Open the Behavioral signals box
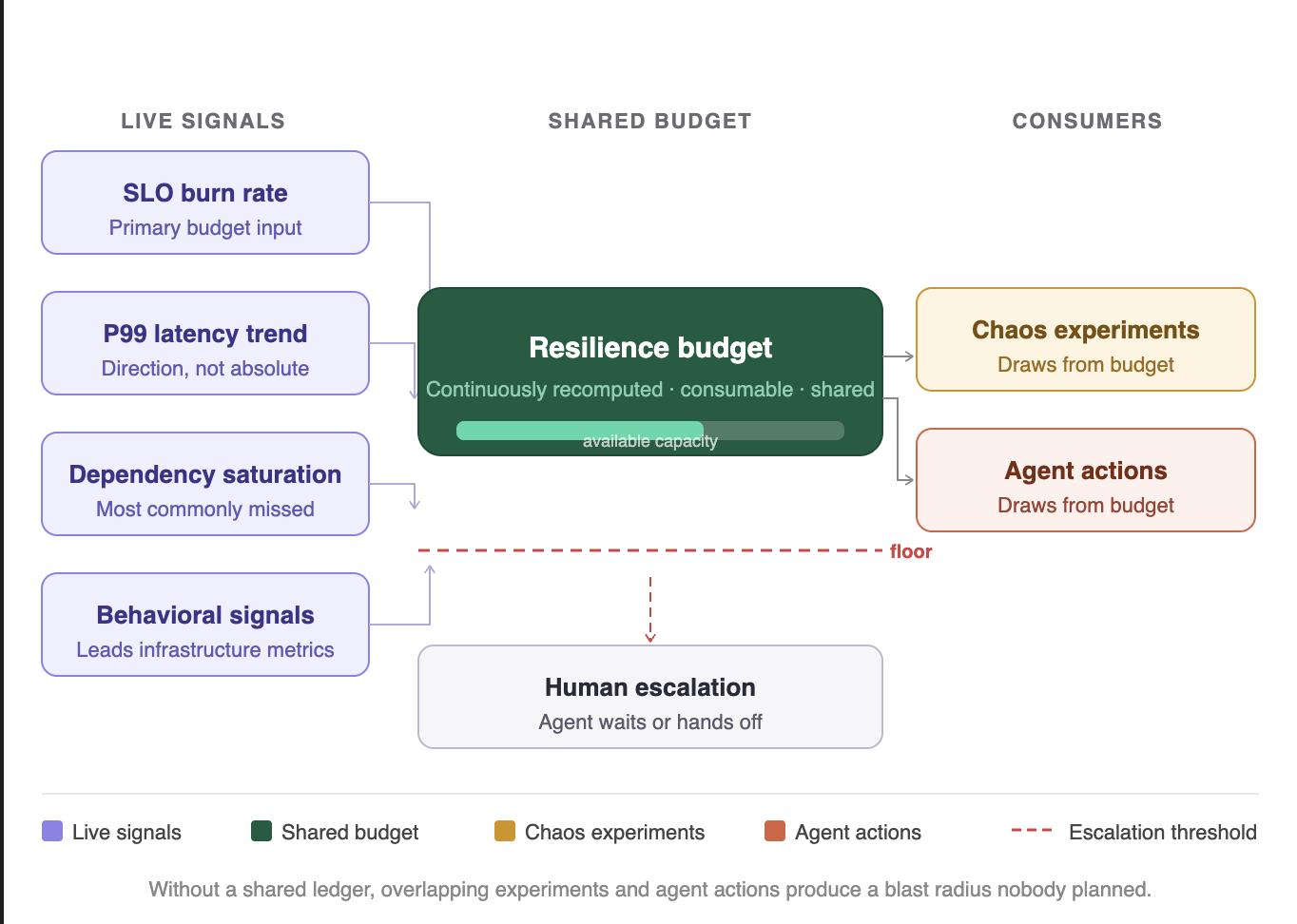Image resolution: width=1297 pixels, height=924 pixels. click(205, 625)
